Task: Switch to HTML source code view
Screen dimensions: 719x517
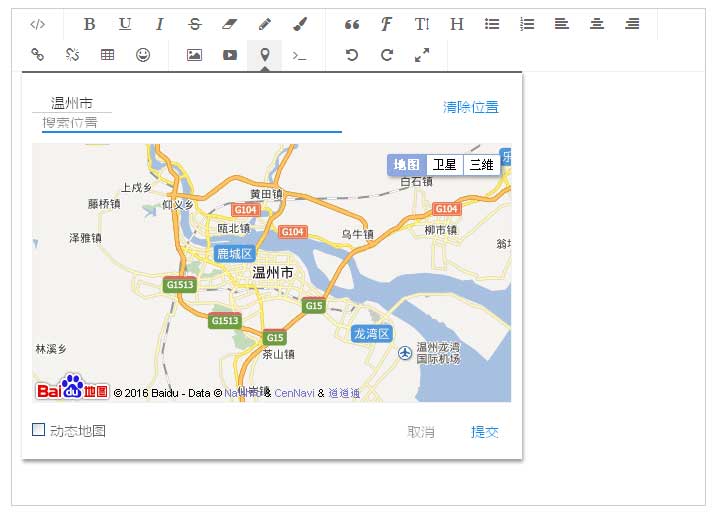Action: (x=37, y=24)
